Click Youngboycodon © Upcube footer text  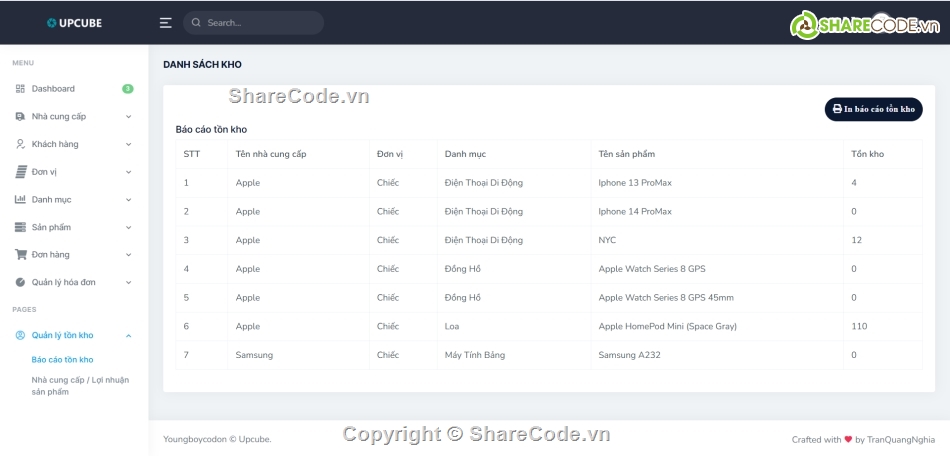point(218,440)
